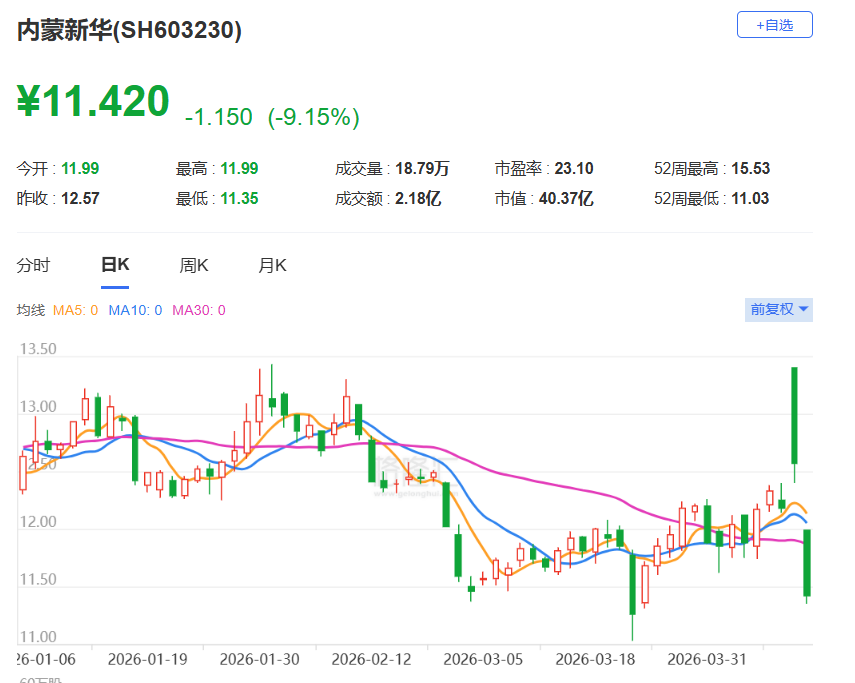Viewport: 855px width, 683px height.
Task: Open the 月K monthly chart tab
Action: (x=272, y=265)
